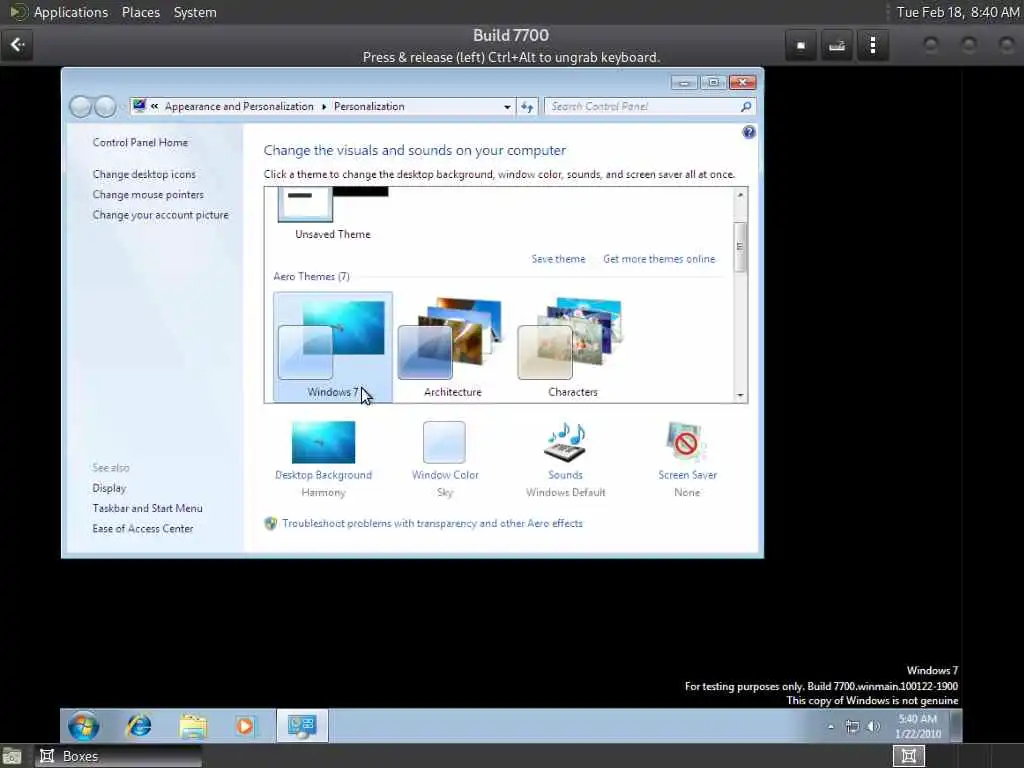This screenshot has height=768, width=1024.
Task: Maximize the Personalization window
Action: [x=713, y=82]
